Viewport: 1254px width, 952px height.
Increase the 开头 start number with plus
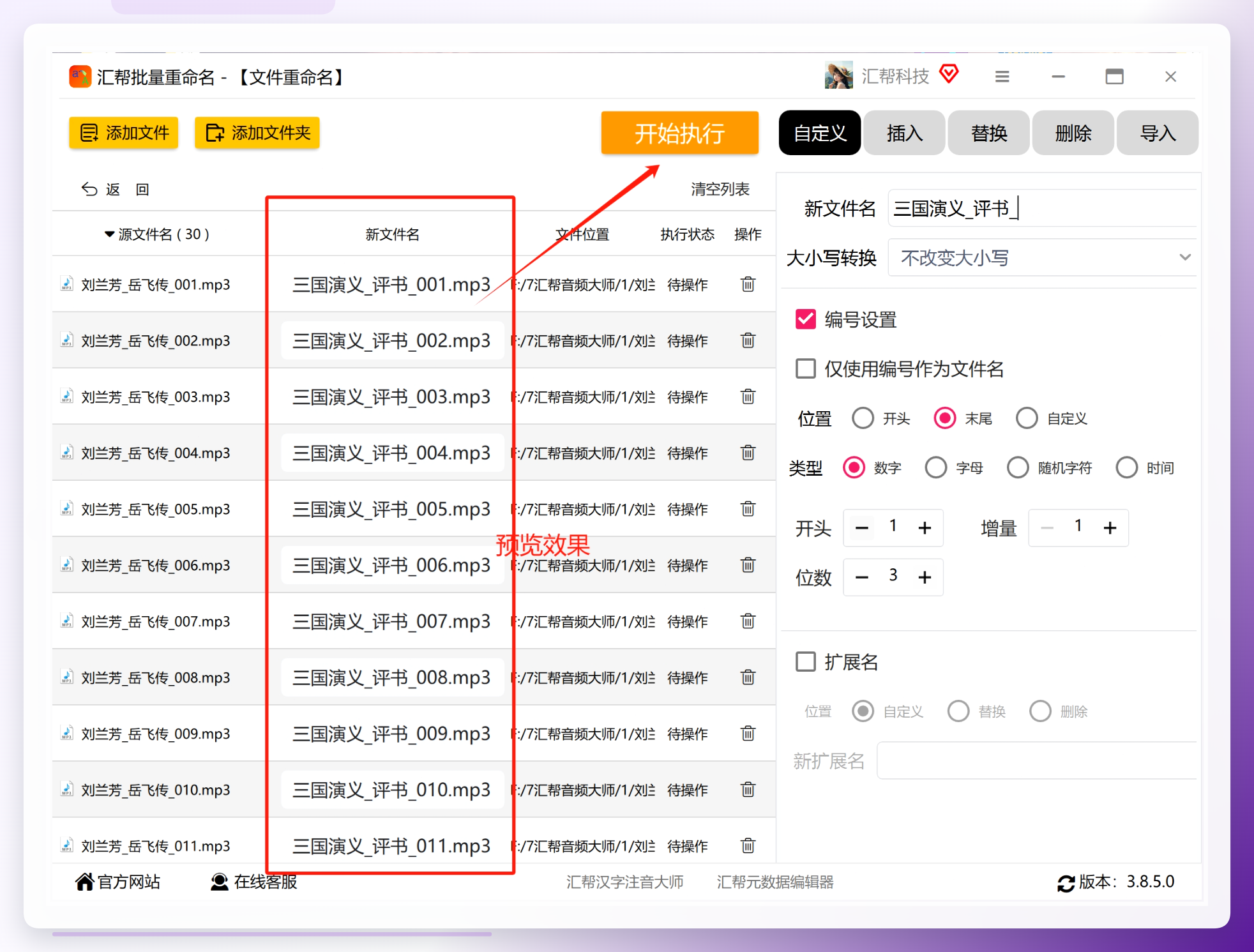[x=925, y=528]
